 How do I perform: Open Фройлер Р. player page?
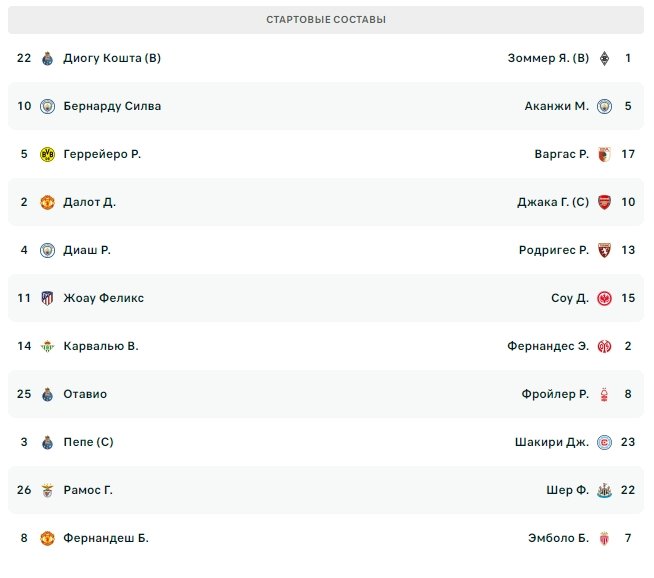point(555,394)
